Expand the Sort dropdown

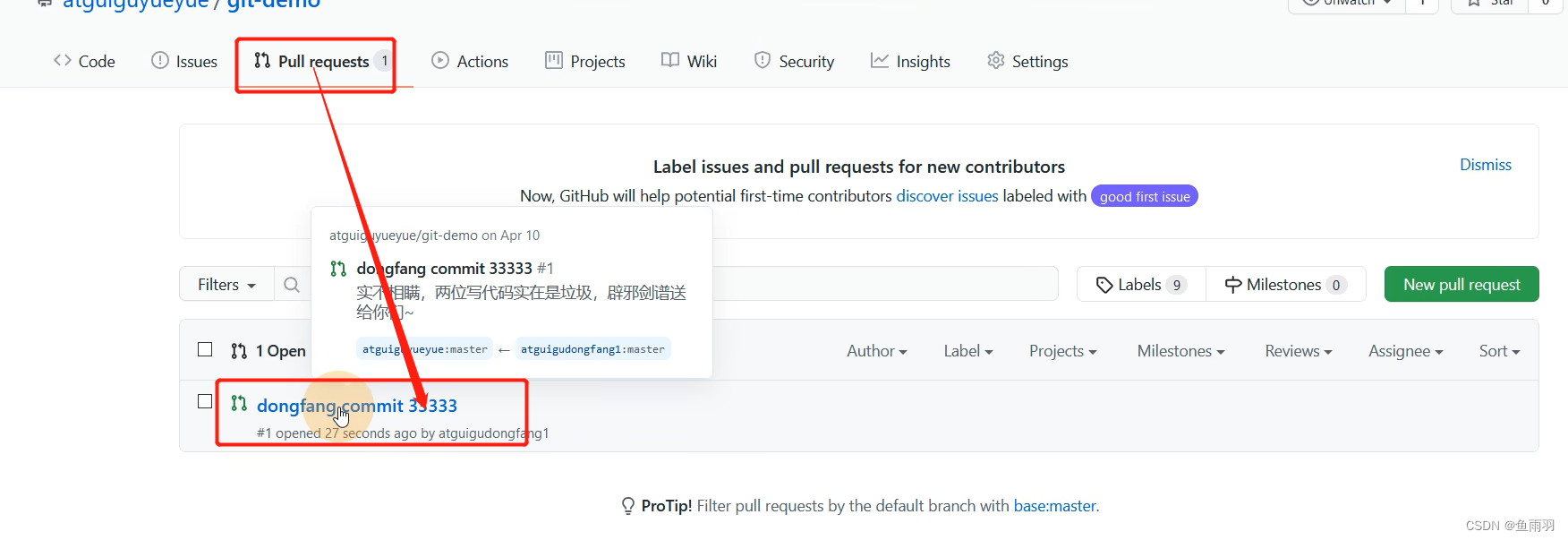pos(1500,351)
